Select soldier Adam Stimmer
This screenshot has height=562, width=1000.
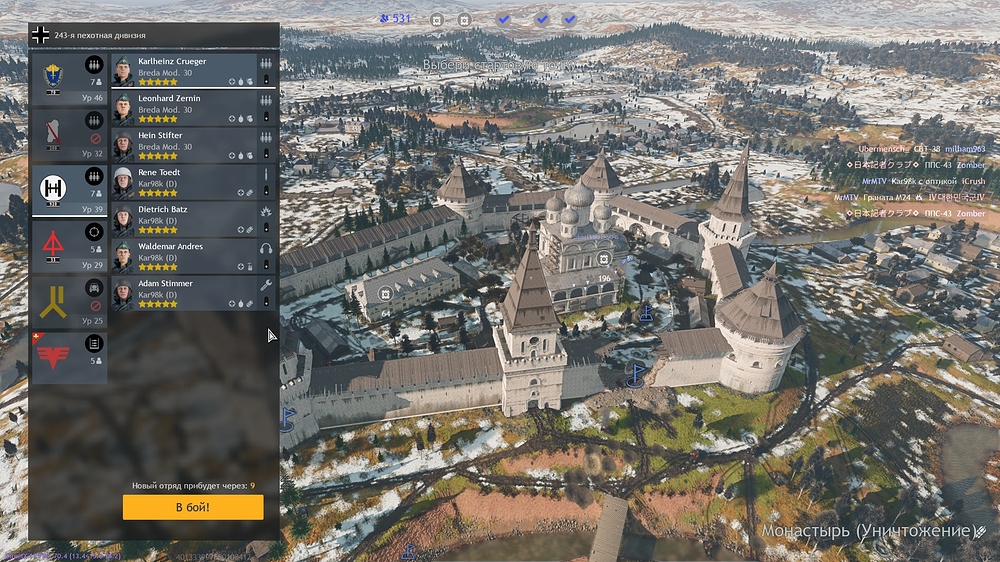(193, 293)
